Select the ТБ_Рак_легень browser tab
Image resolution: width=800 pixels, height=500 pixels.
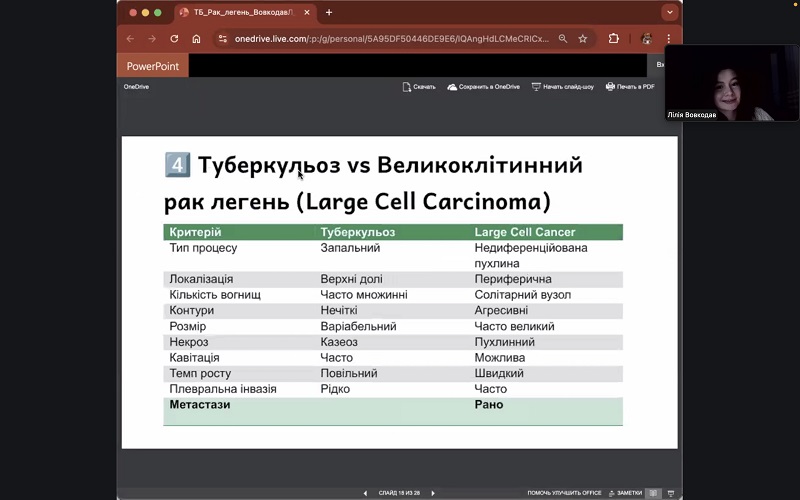(240, 13)
